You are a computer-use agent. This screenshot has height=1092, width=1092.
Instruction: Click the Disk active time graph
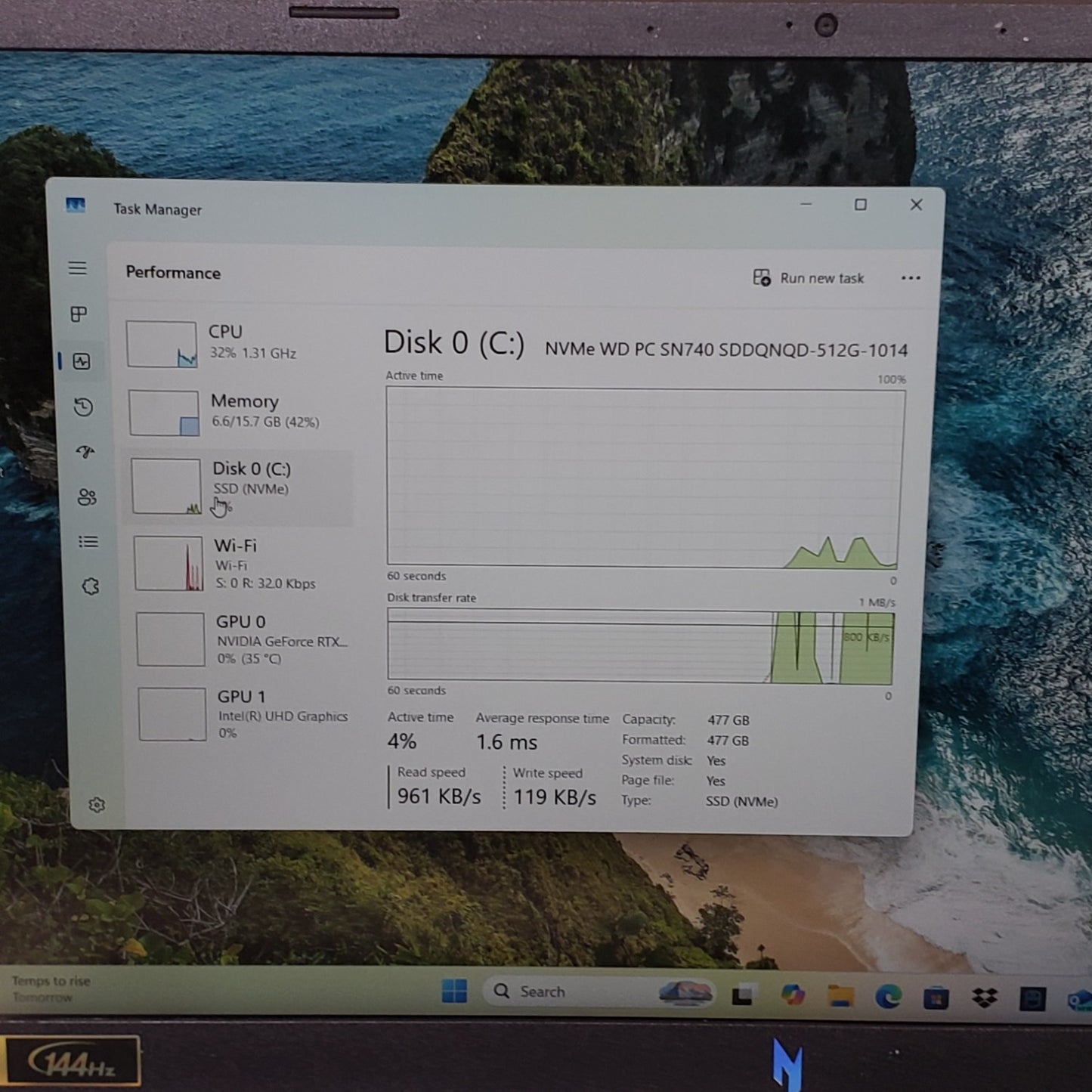(x=645, y=478)
